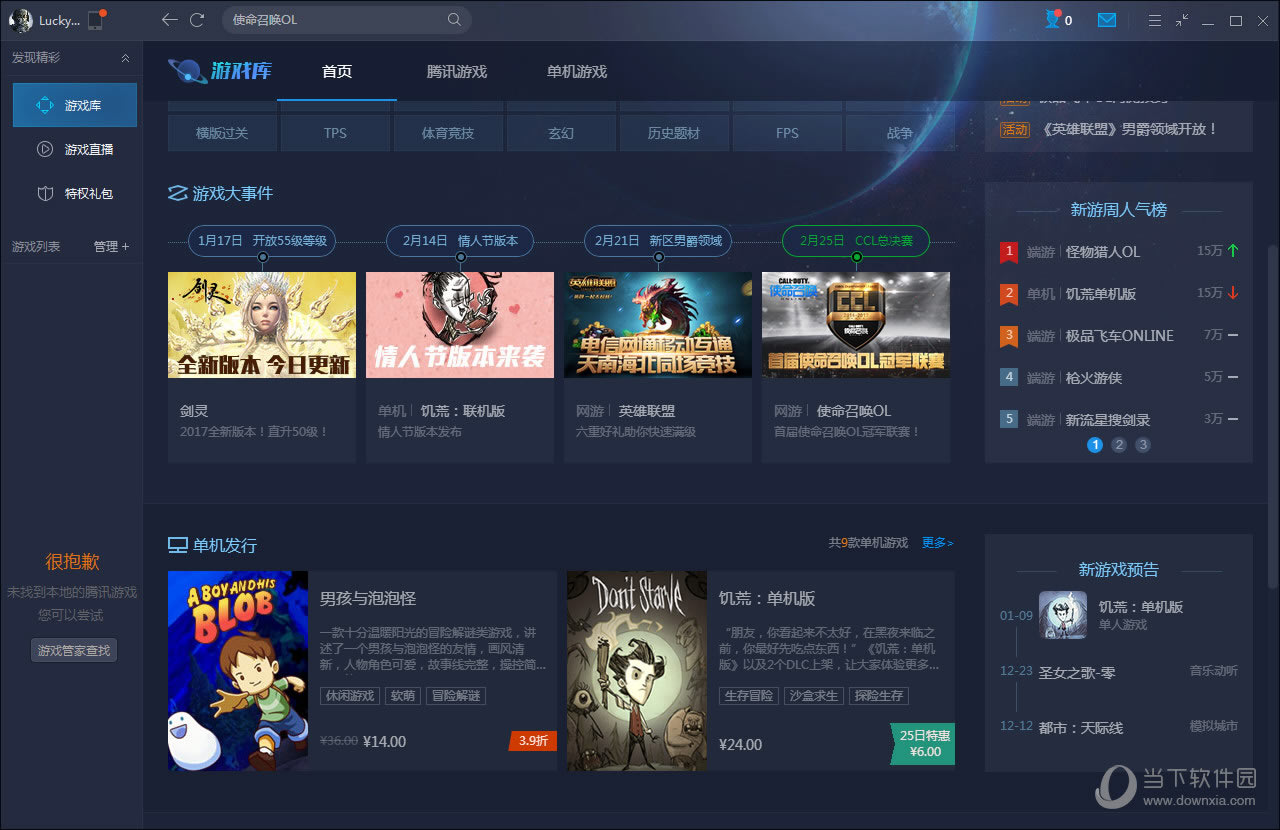
Task: Click the search magnifier icon
Action: tap(454, 20)
